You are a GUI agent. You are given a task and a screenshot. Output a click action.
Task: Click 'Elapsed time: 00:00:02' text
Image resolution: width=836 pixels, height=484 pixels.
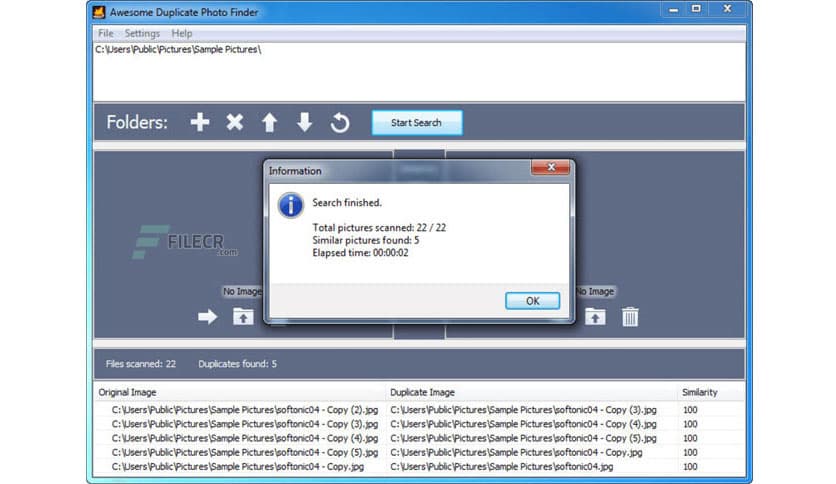(x=360, y=253)
